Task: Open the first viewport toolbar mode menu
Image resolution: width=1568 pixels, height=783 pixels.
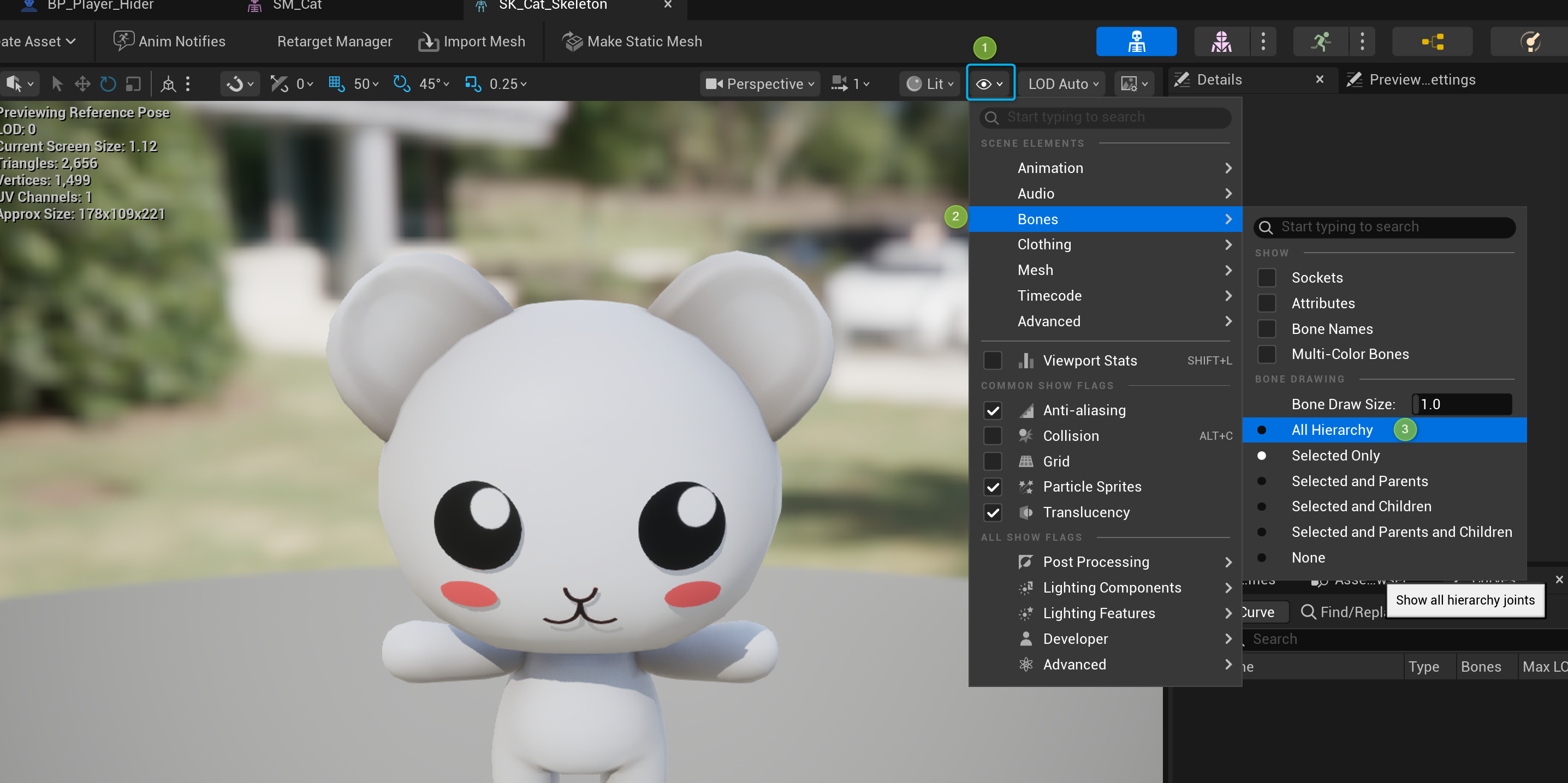Action: (20, 83)
